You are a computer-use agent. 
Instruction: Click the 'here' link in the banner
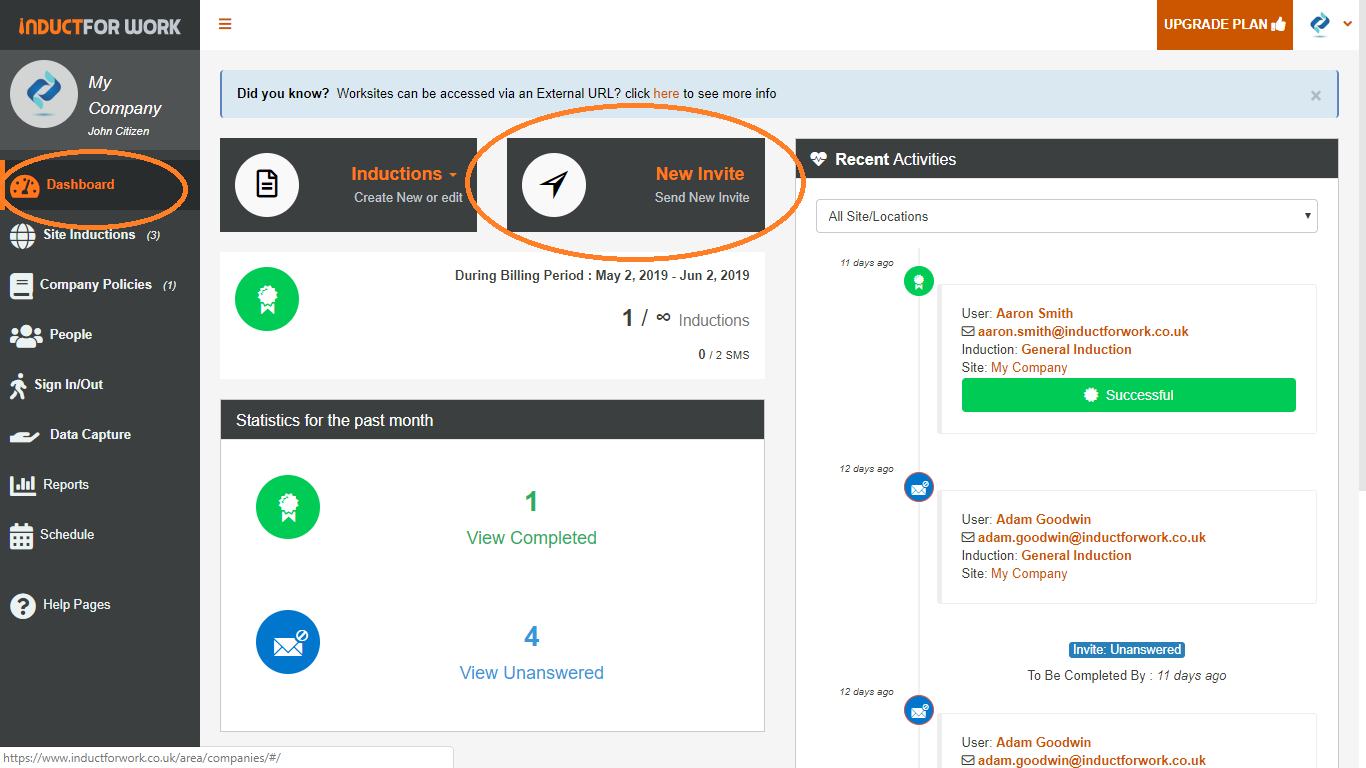[666, 93]
